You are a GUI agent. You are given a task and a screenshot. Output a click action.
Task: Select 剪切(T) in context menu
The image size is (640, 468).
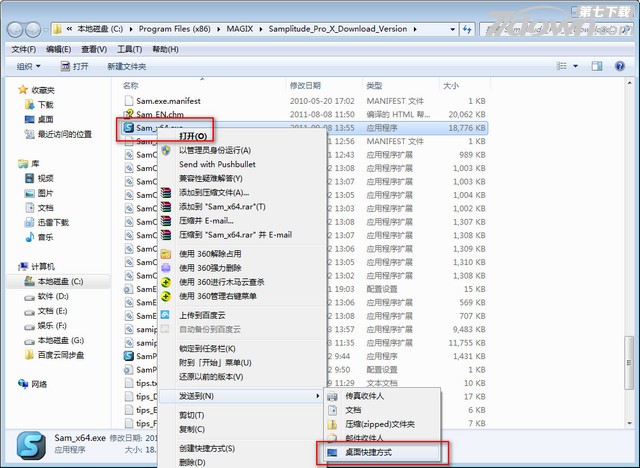coord(242,415)
